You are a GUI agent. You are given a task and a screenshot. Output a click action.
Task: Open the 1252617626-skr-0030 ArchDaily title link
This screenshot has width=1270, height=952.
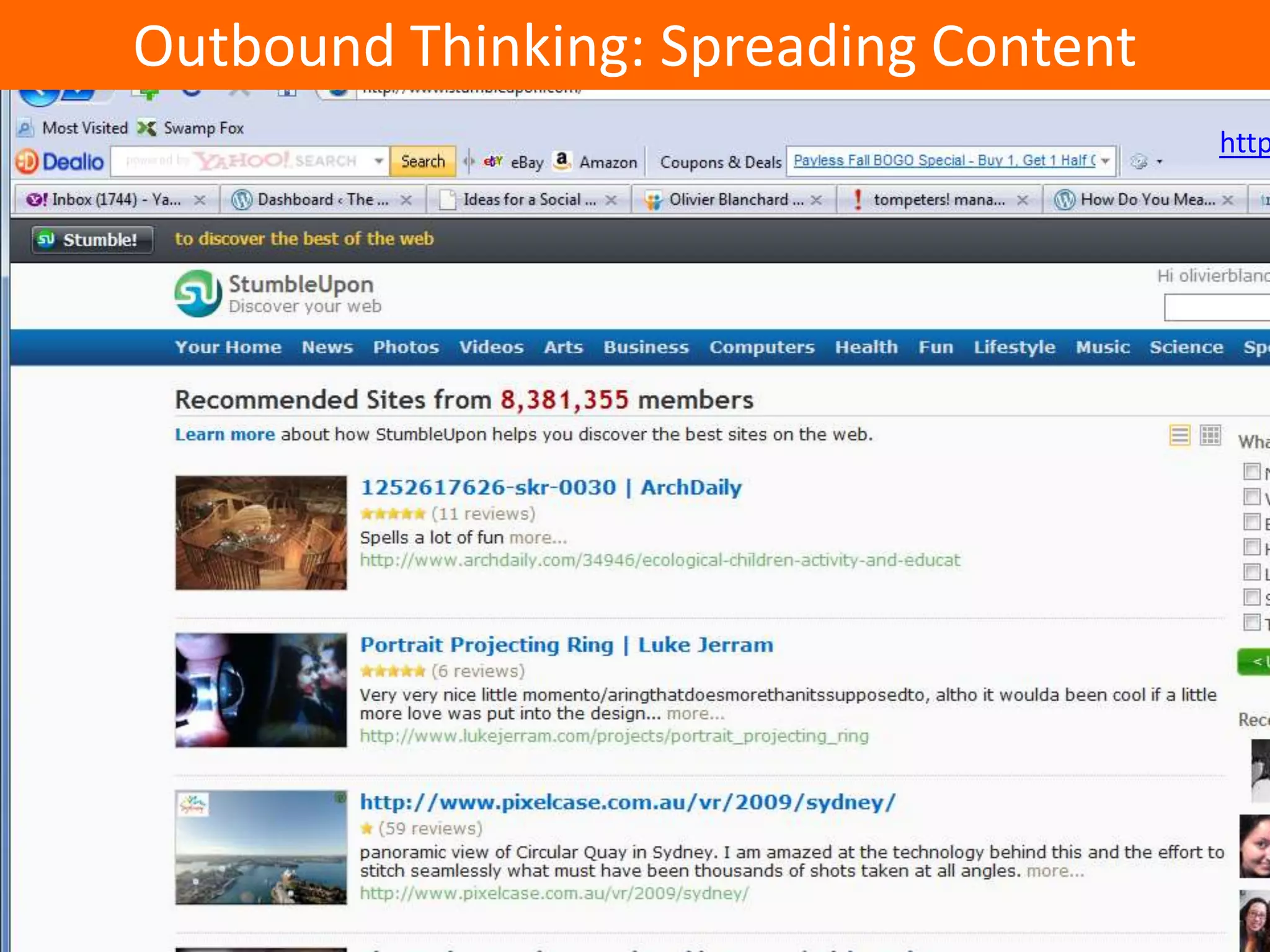(551, 488)
